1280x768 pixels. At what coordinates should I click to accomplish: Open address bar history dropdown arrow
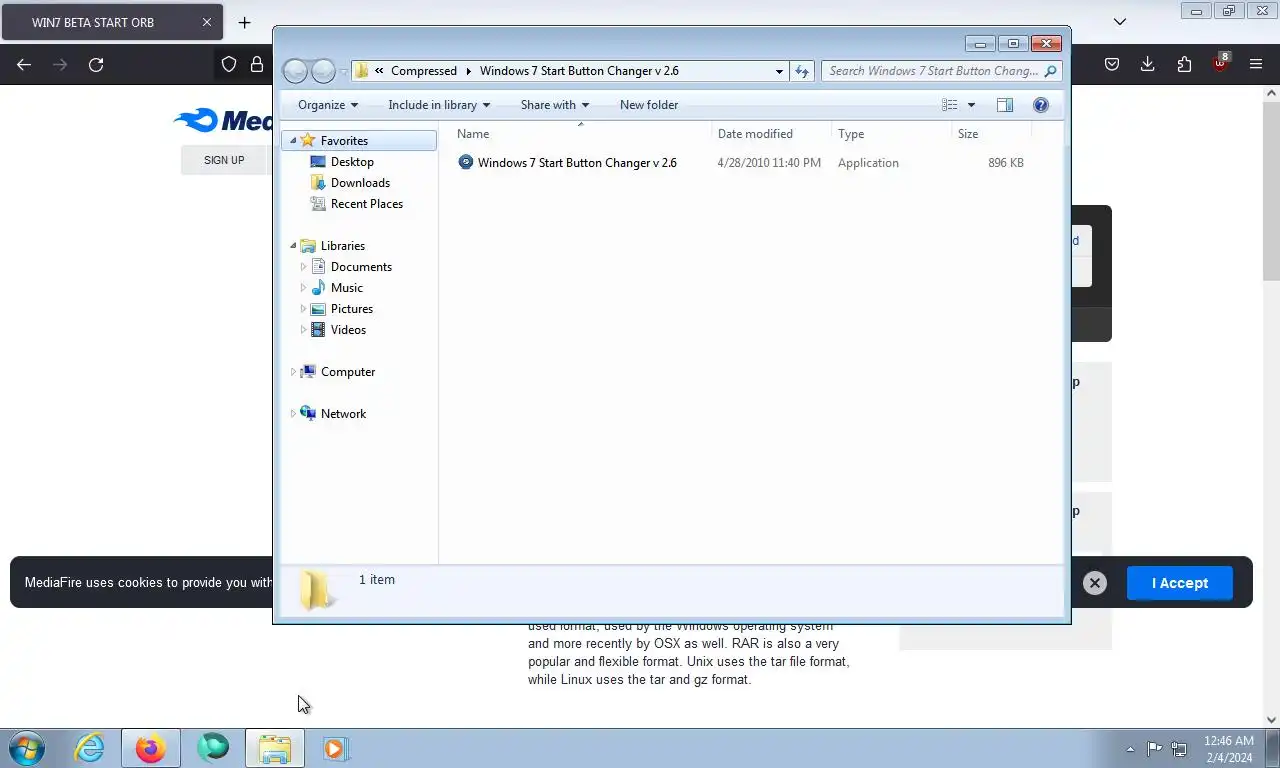pos(780,71)
